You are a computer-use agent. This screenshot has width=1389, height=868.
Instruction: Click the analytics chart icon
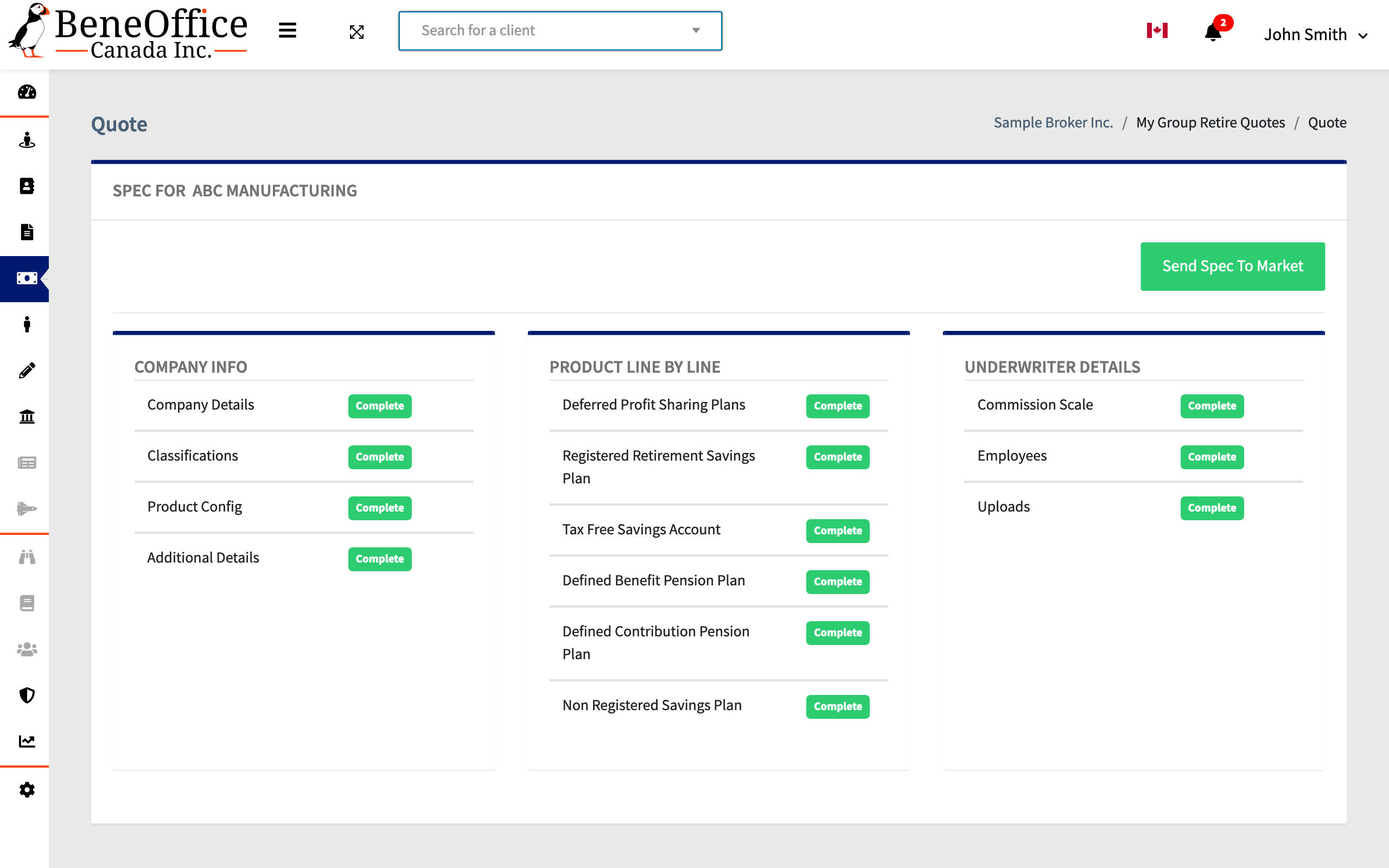[27, 742]
